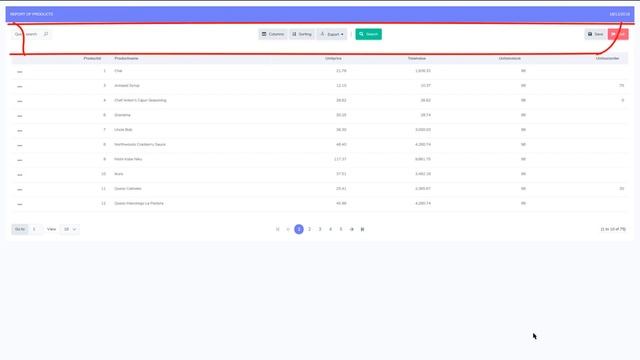Click the Save button
Image resolution: width=640 pixels, height=360 pixels.
point(596,34)
